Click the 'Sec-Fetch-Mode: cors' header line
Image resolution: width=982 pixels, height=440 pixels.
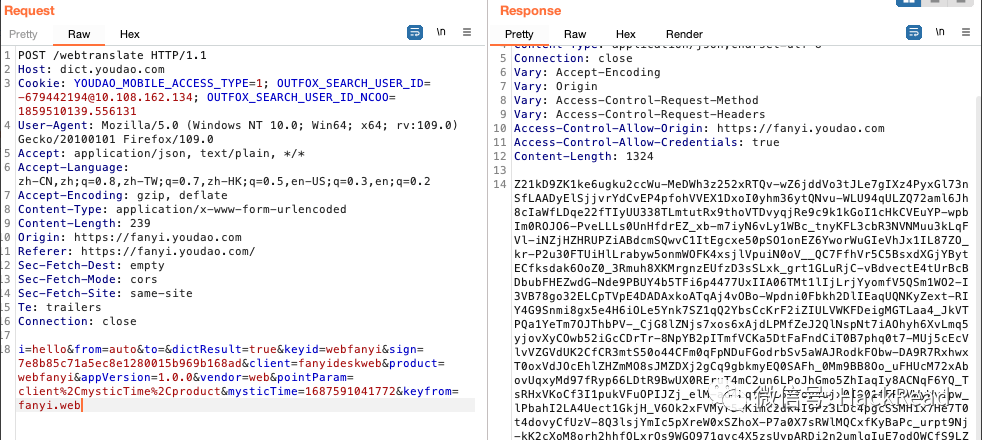click(x=88, y=279)
